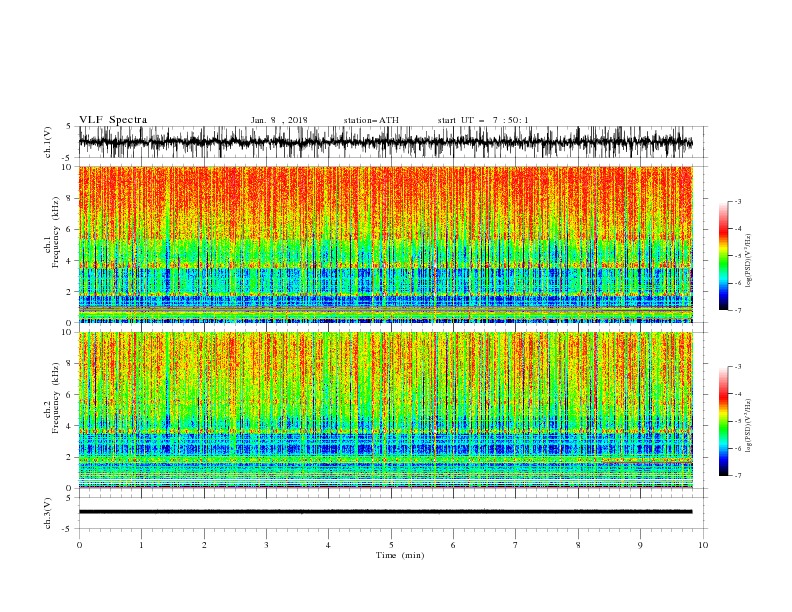This screenshot has width=792, height=612.
Task: Click the ch.1 'Frequency (kHz)' axis label
Action: (x=56, y=232)
